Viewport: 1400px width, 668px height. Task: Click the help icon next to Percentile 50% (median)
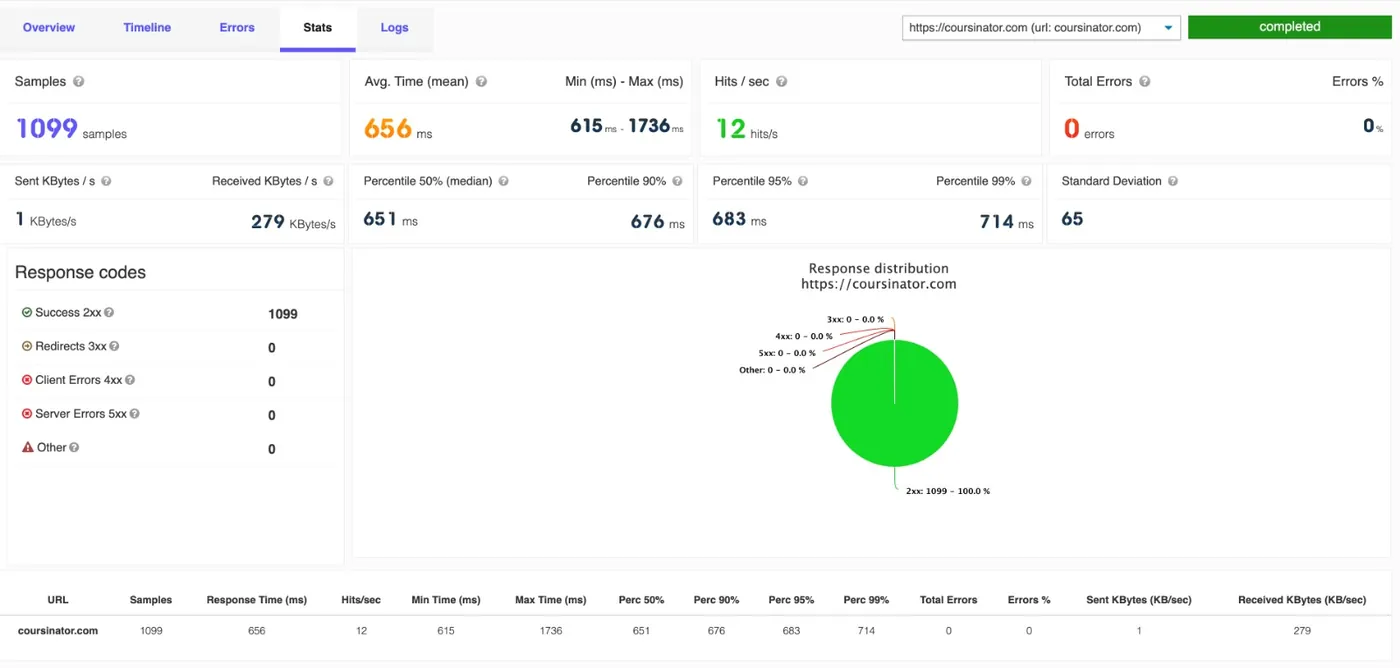pos(503,182)
